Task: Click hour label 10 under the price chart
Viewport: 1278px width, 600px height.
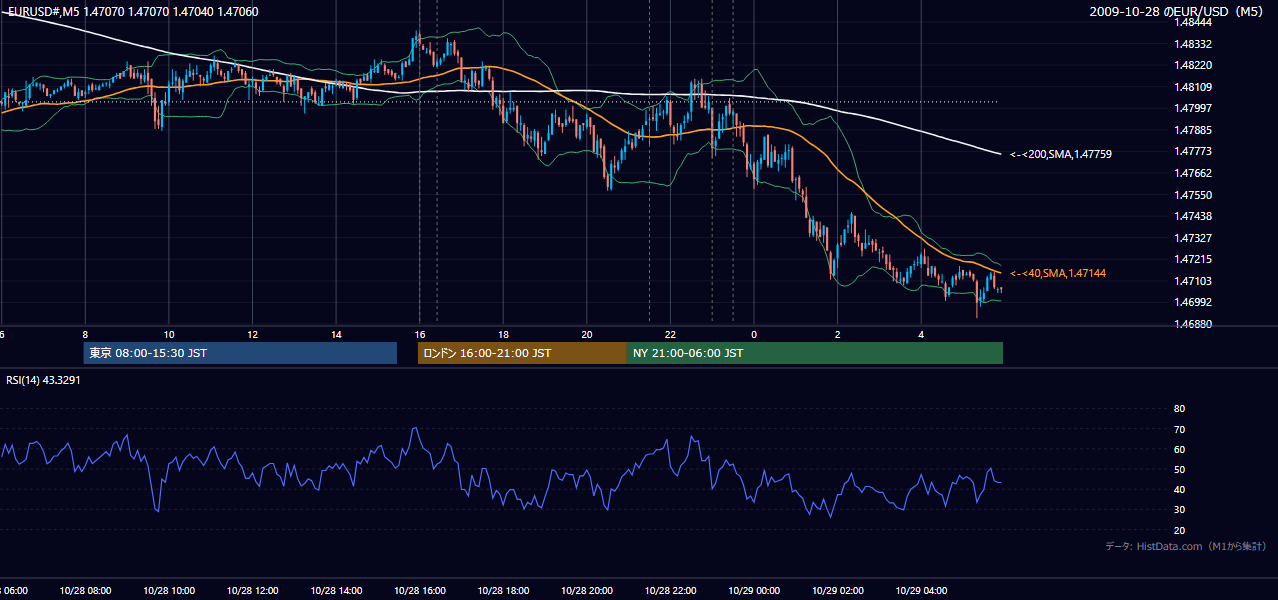Action: [x=169, y=335]
